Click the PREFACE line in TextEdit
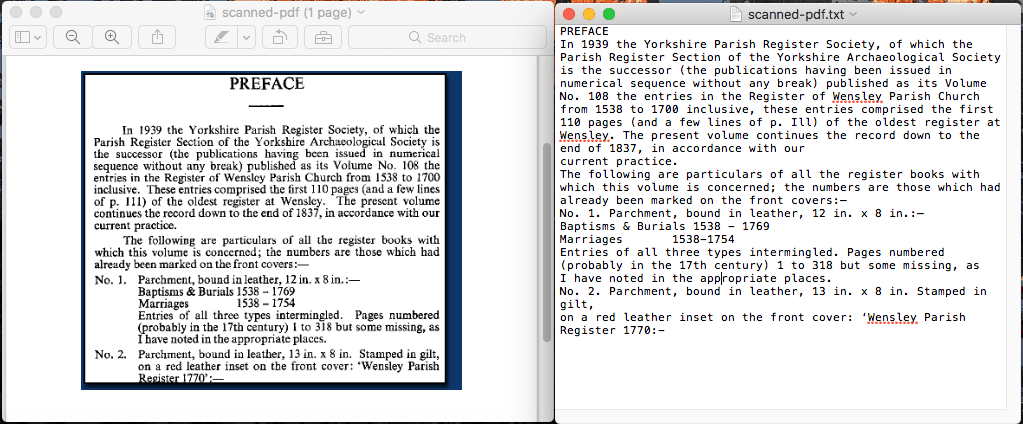 585,31
